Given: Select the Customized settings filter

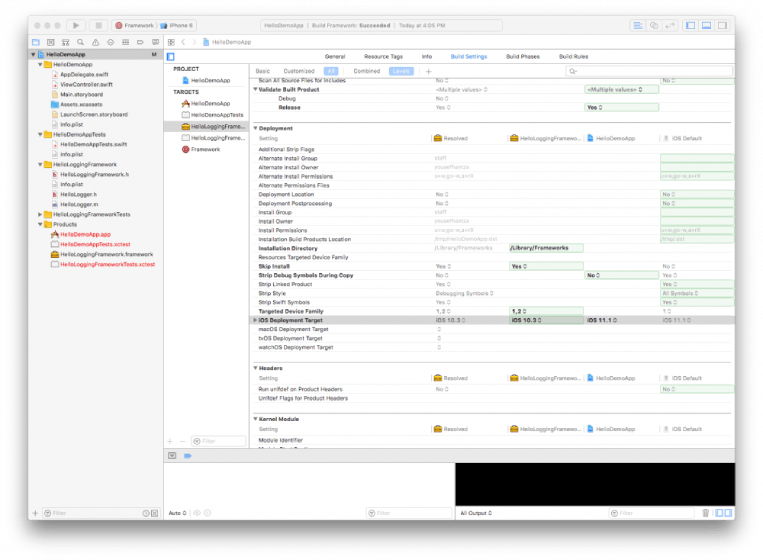Looking at the screenshot, I should pos(299,72).
